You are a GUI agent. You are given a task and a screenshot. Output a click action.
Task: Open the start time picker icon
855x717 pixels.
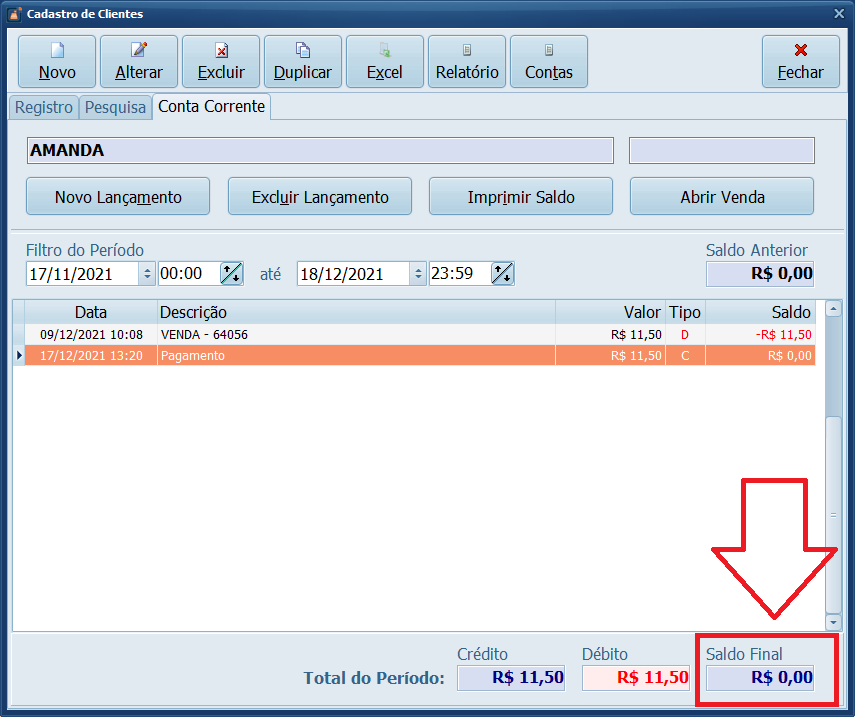[231, 274]
